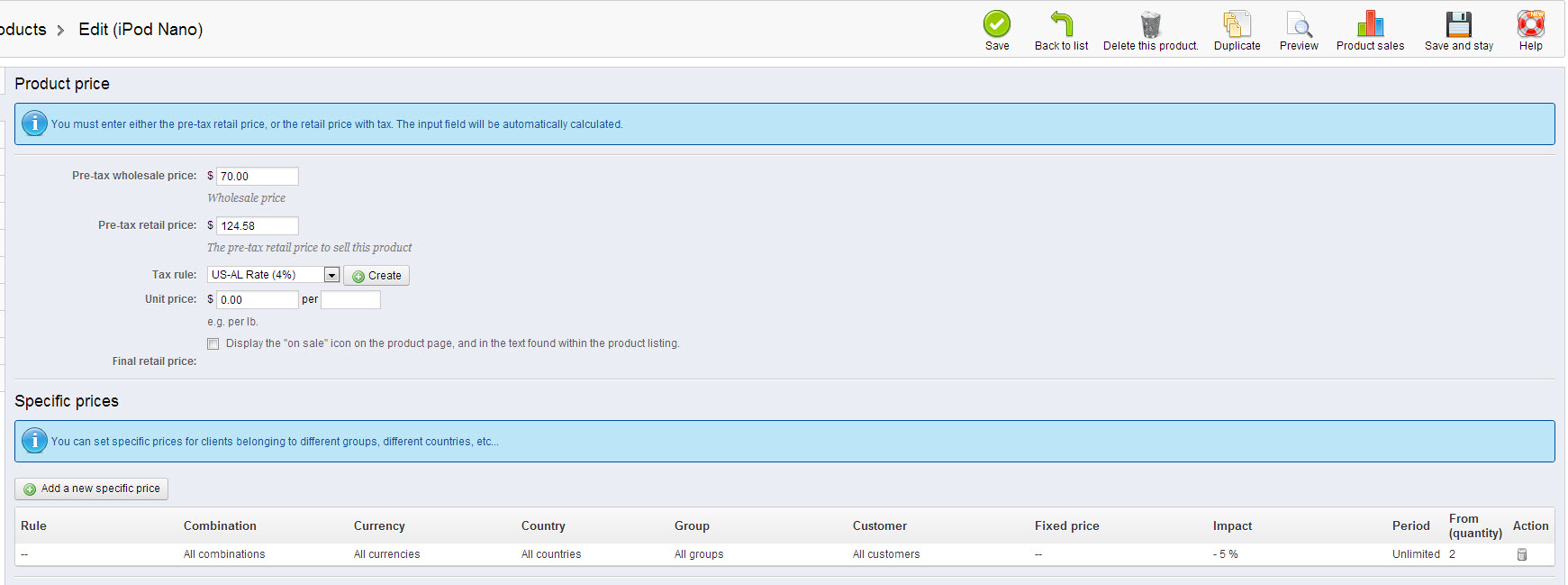Click the Currency column header
The image size is (1568, 585).
click(x=379, y=526)
